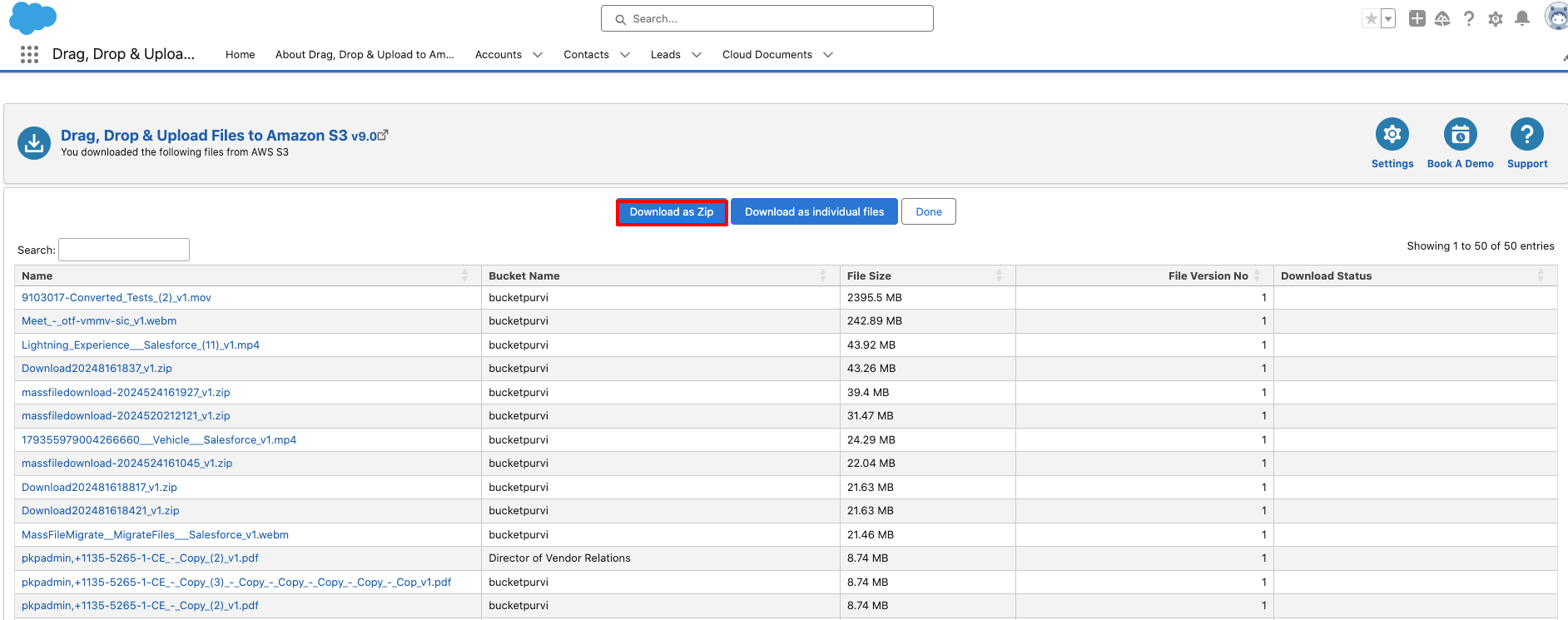The width and height of the screenshot is (1568, 620).
Task: Open massfiledownload-2024520212121_v1.zip link
Action: [126, 416]
